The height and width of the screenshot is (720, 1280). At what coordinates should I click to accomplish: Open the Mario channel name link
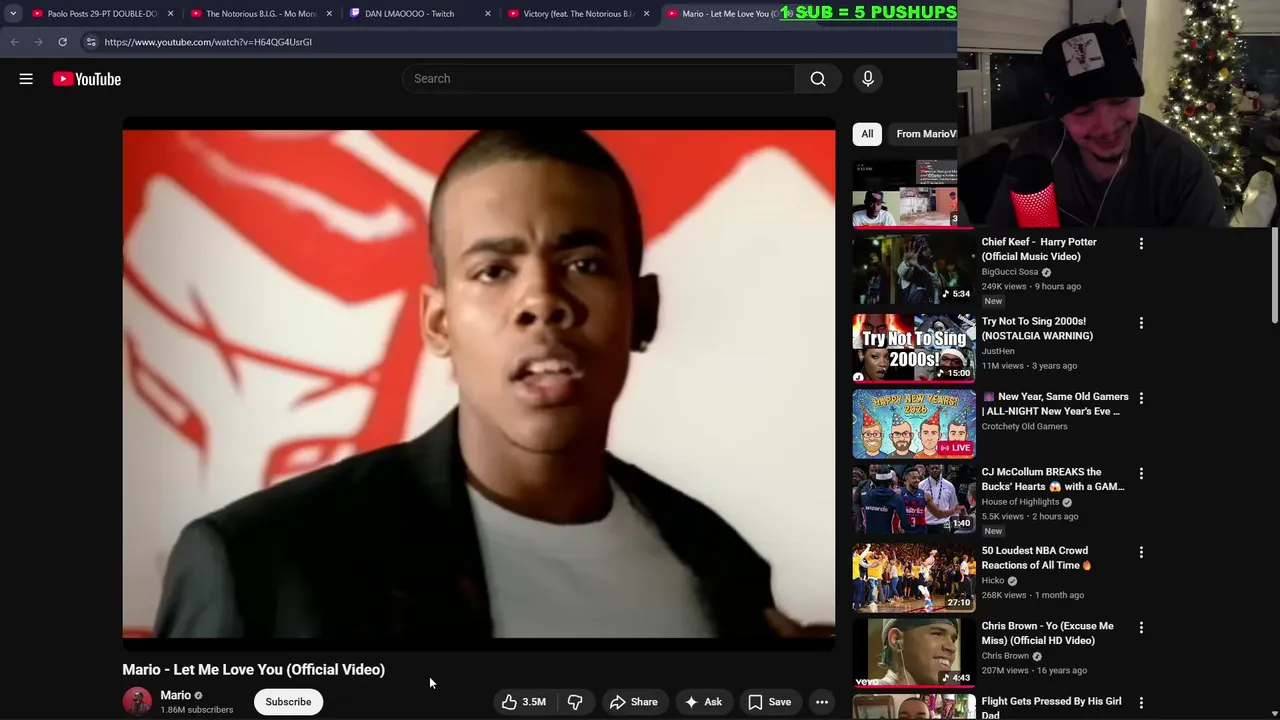tap(175, 695)
